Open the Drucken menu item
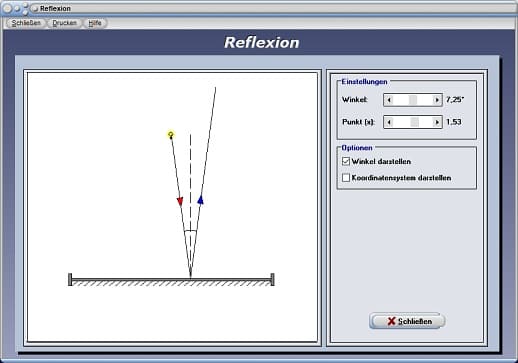 pyautogui.click(x=65, y=23)
